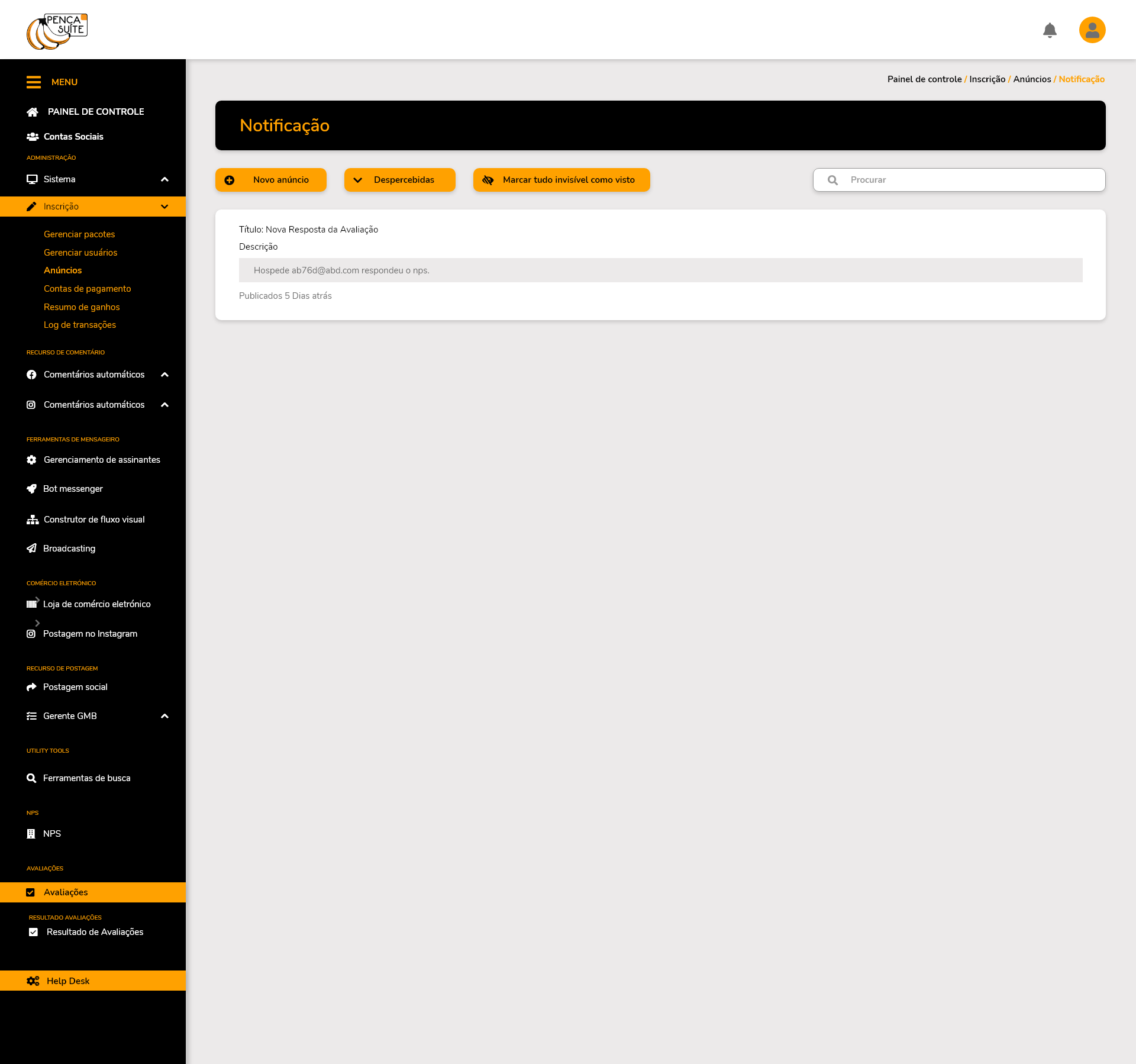Open Contas Sociais from sidebar

73,137
